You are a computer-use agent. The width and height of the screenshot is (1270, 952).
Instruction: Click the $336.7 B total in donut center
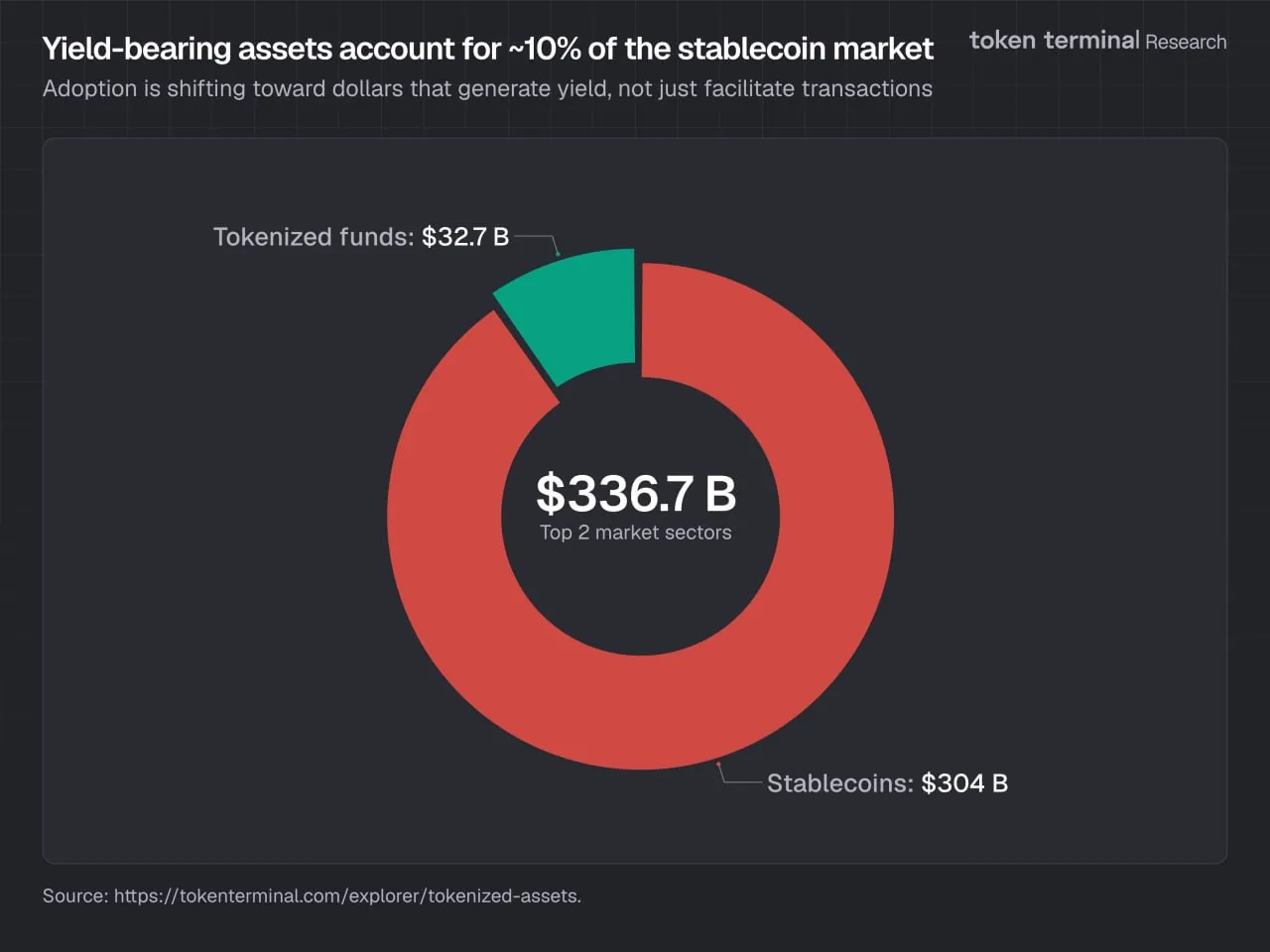(x=636, y=493)
